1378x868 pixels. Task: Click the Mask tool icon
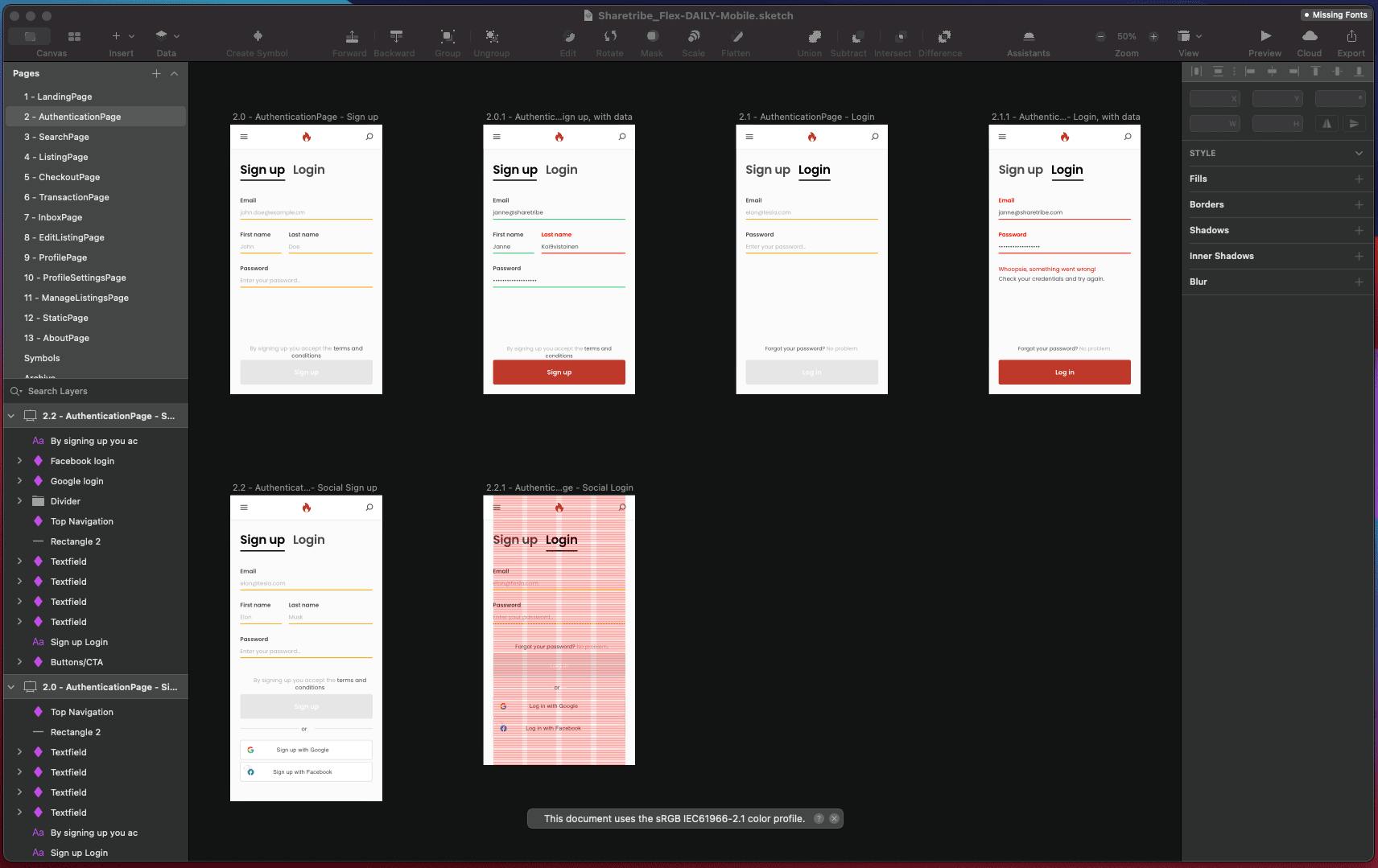[651, 38]
